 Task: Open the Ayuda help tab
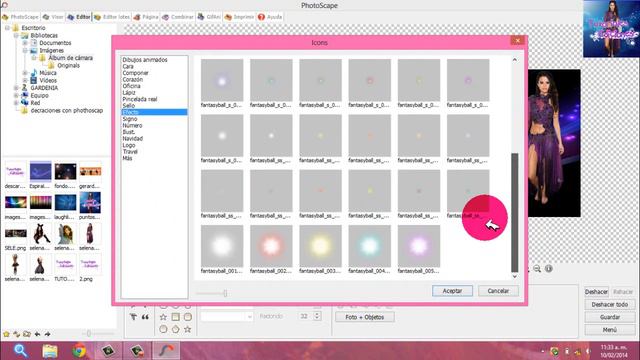tap(270, 17)
